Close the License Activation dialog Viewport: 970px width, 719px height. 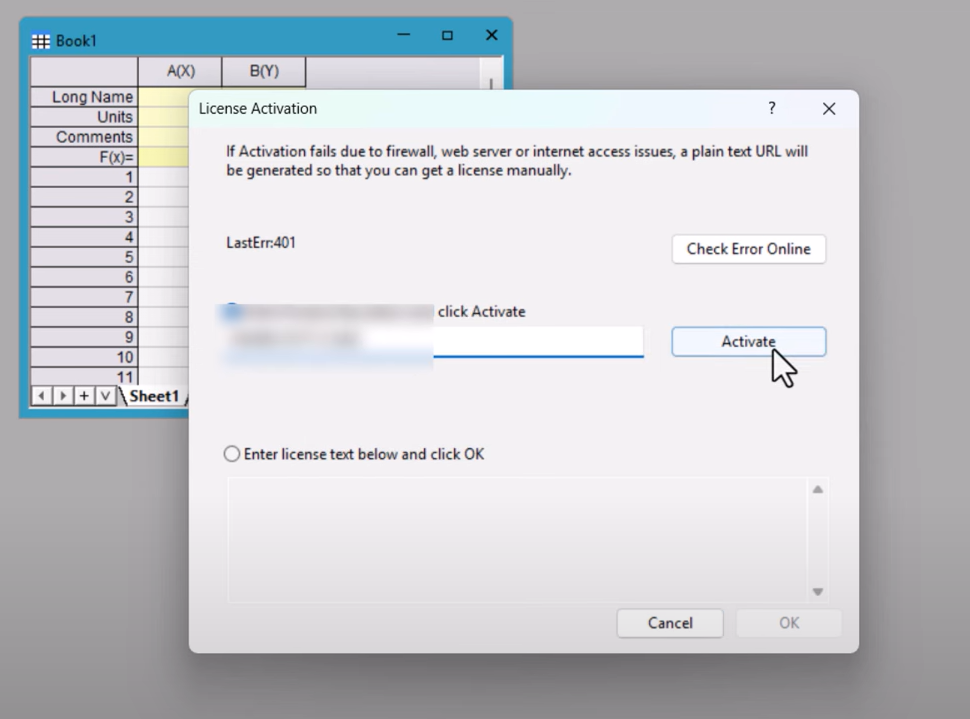pos(828,109)
